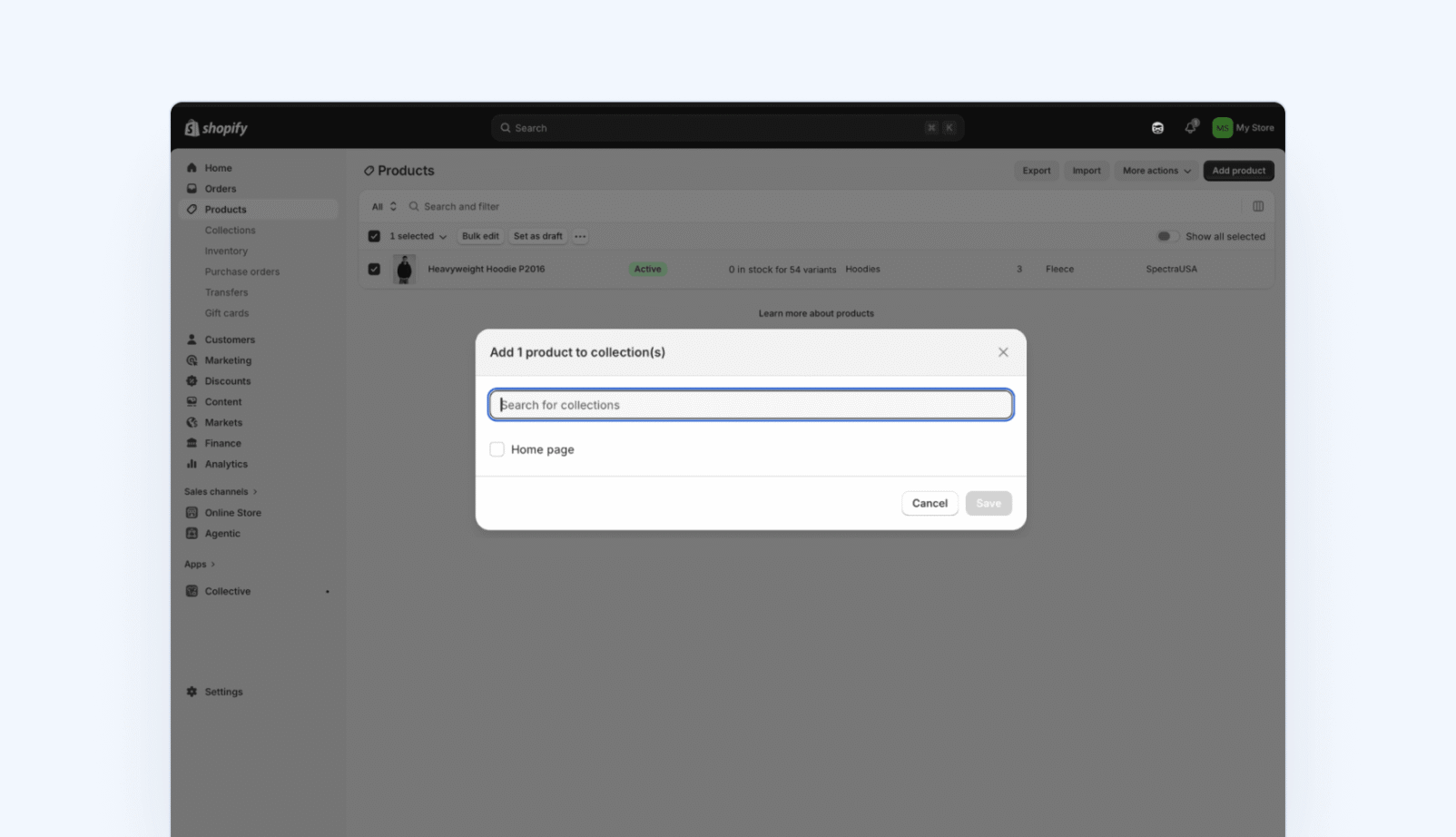Click Search for collections field
This screenshot has width=1456, height=837.
tap(751, 405)
